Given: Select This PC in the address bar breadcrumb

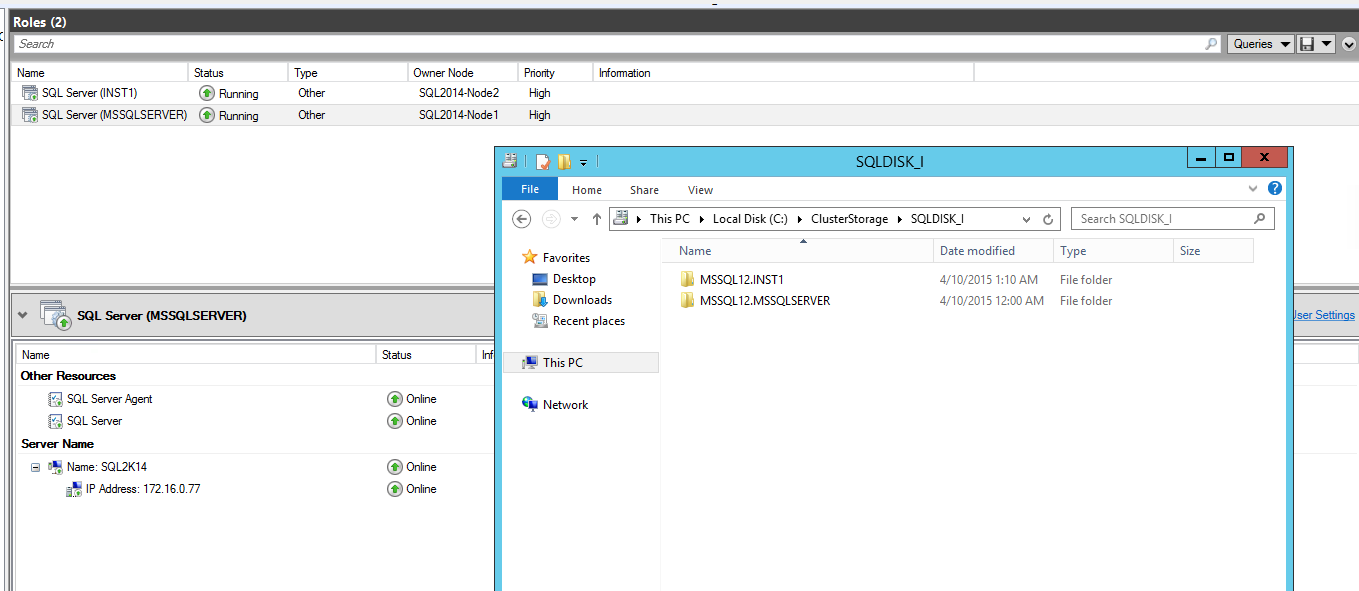Looking at the screenshot, I should coord(670,219).
